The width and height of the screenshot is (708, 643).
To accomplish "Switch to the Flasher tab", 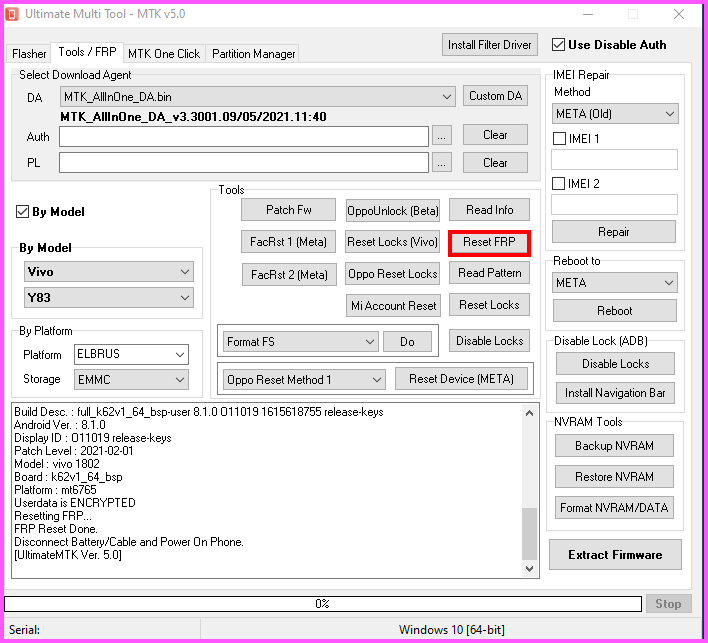I will tap(29, 54).
